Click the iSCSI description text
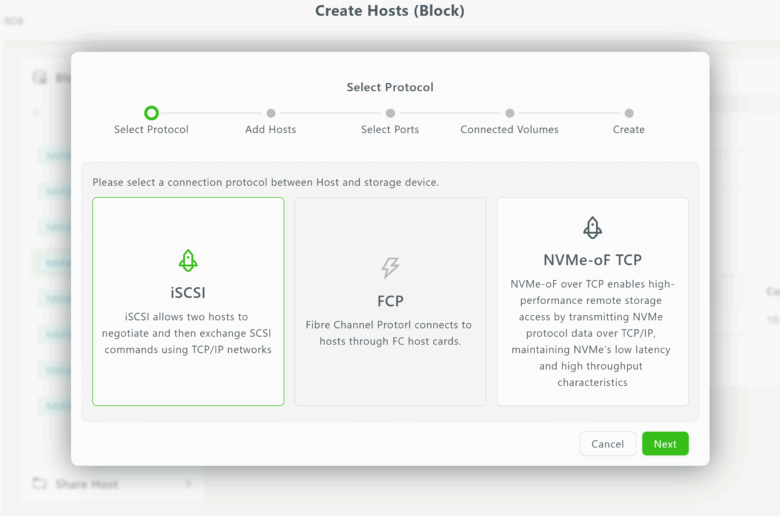780x516 pixels. pyautogui.click(x=188, y=333)
